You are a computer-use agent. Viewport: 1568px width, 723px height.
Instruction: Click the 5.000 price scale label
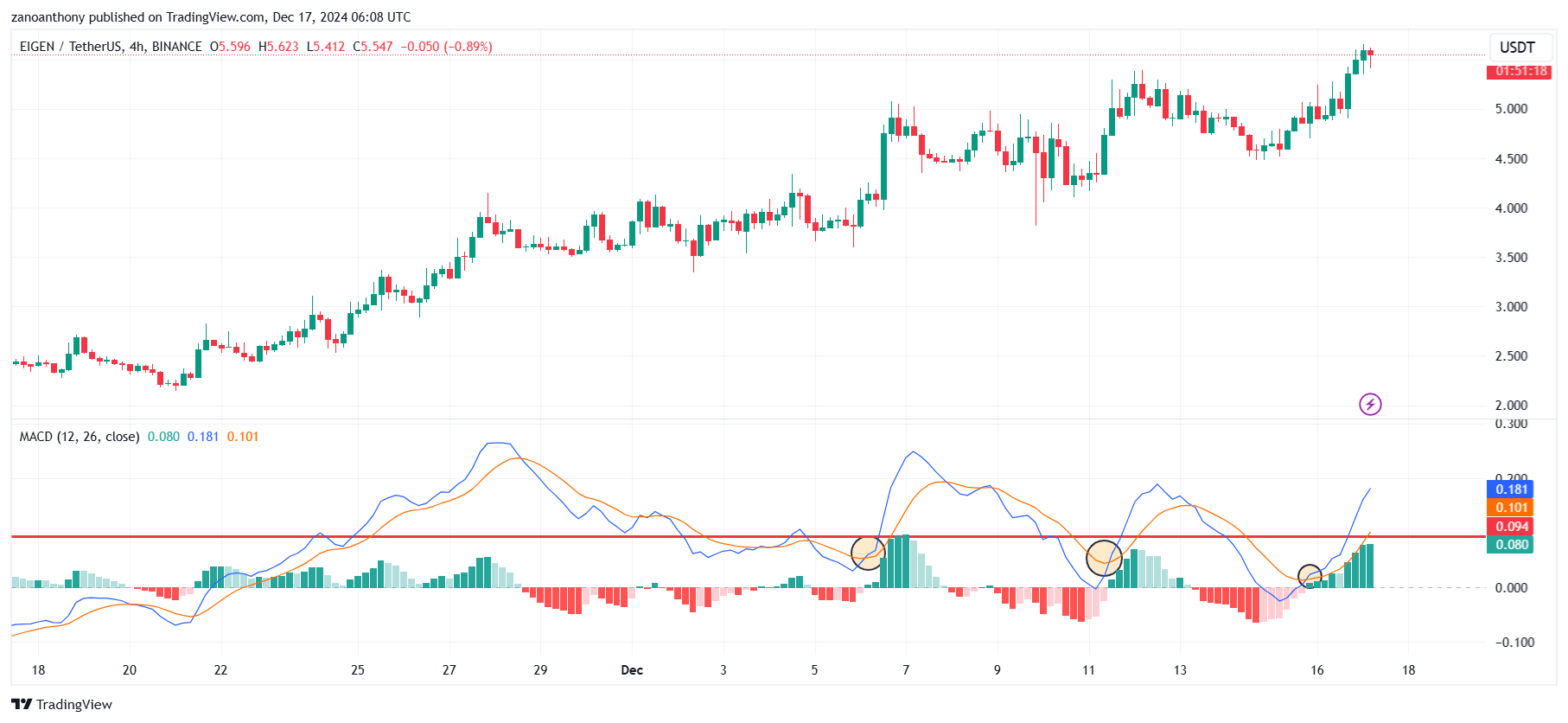click(x=1511, y=109)
